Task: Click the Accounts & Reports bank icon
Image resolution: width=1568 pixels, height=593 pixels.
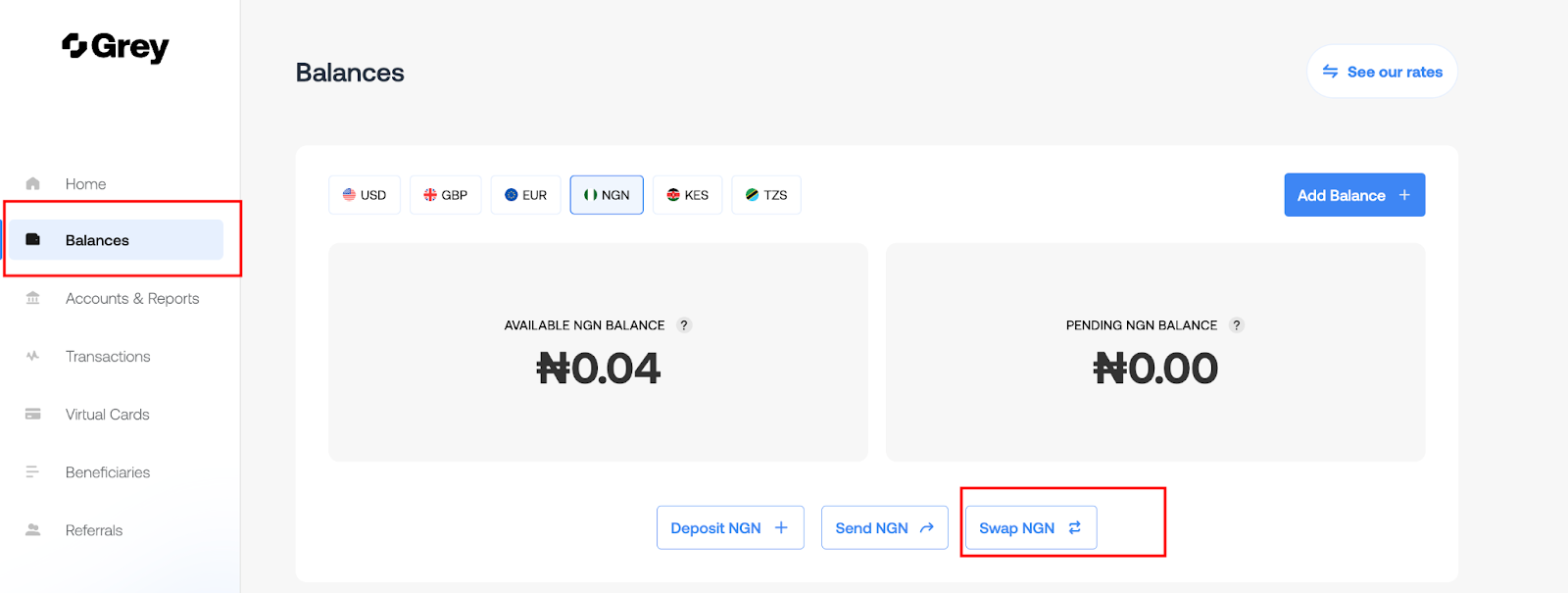Action: point(33,299)
